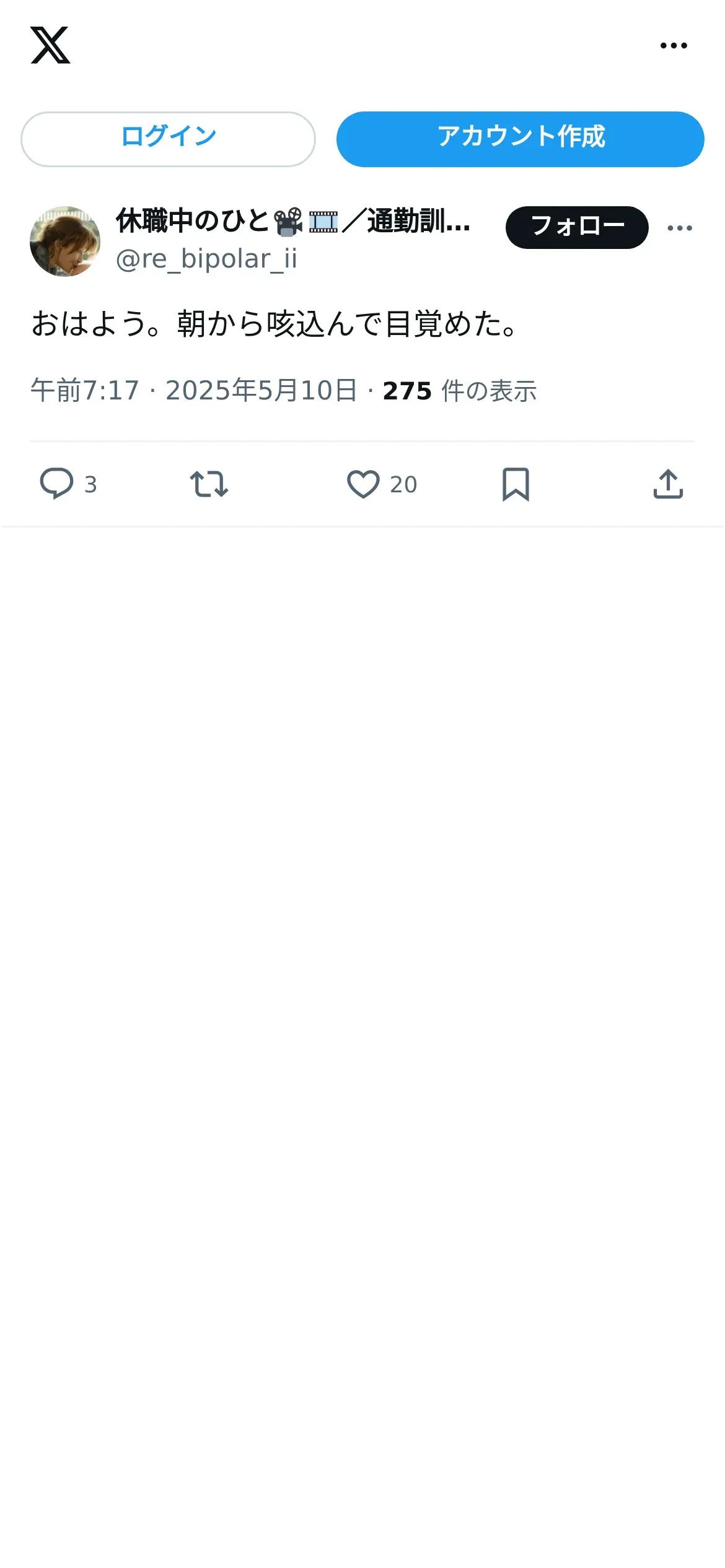Viewport: 725px width, 1568px height.
Task: Click the 275 件の表示 view count
Action: tap(460, 391)
